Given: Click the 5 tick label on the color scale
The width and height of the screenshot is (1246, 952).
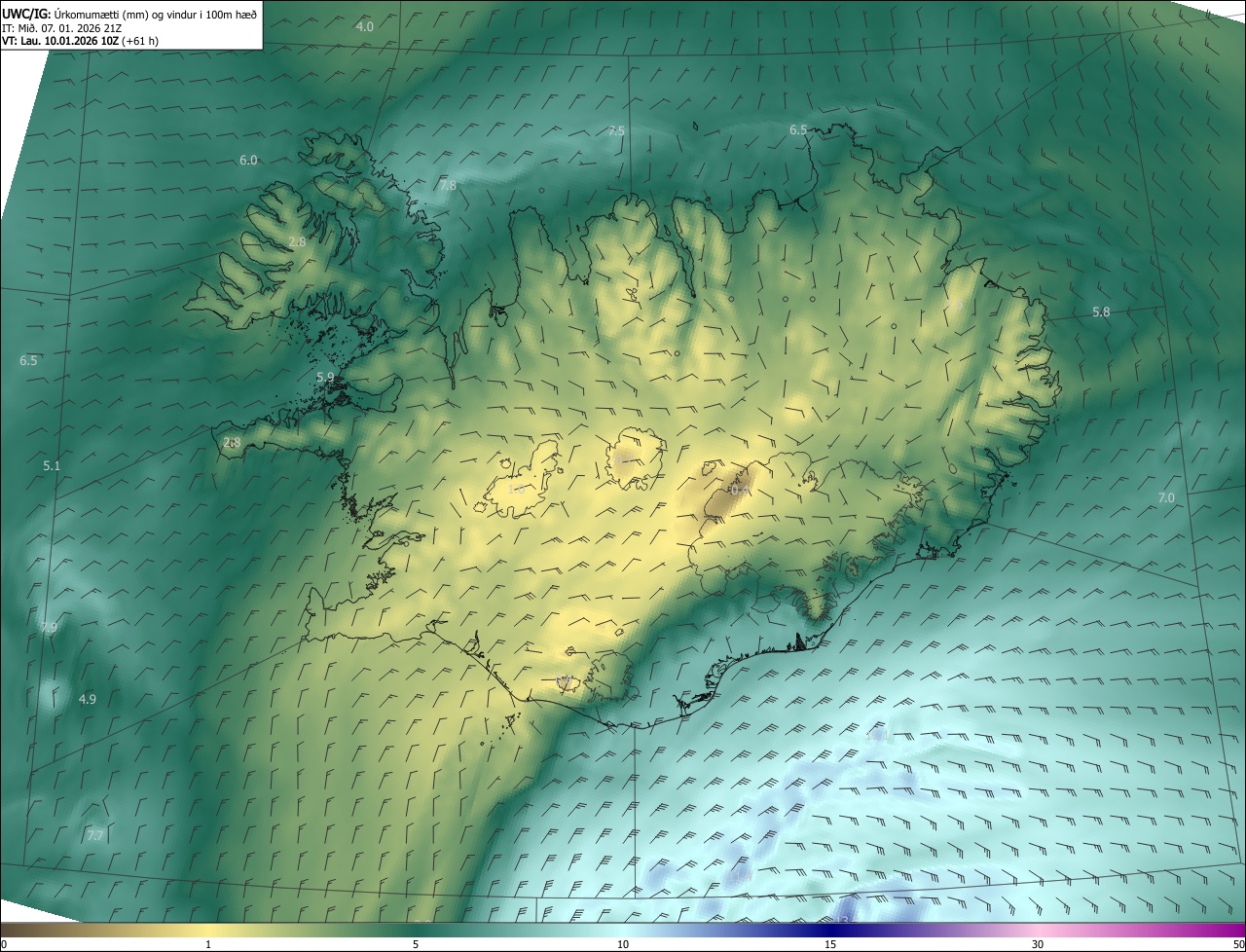Looking at the screenshot, I should [416, 945].
